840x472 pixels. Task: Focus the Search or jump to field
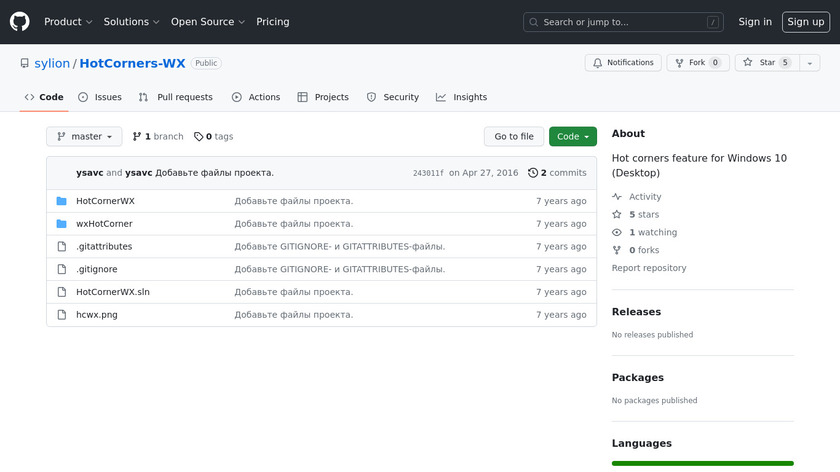click(622, 22)
